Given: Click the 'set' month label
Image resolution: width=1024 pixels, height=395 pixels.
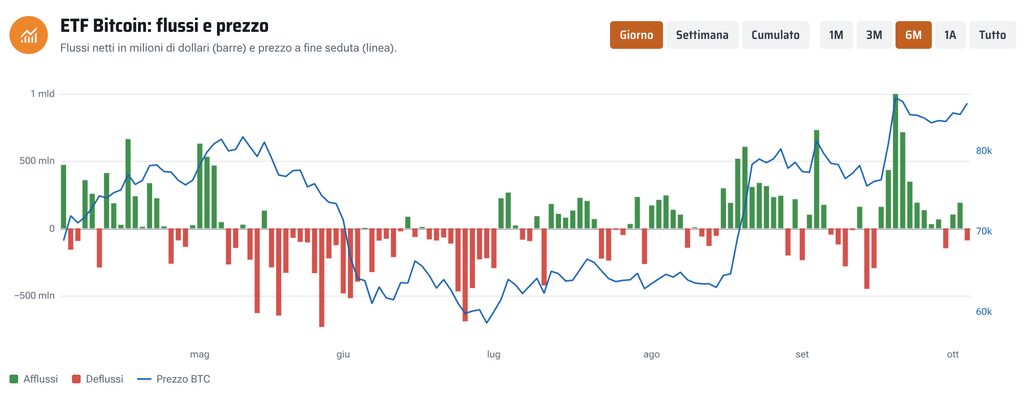Looking at the screenshot, I should [802, 355].
